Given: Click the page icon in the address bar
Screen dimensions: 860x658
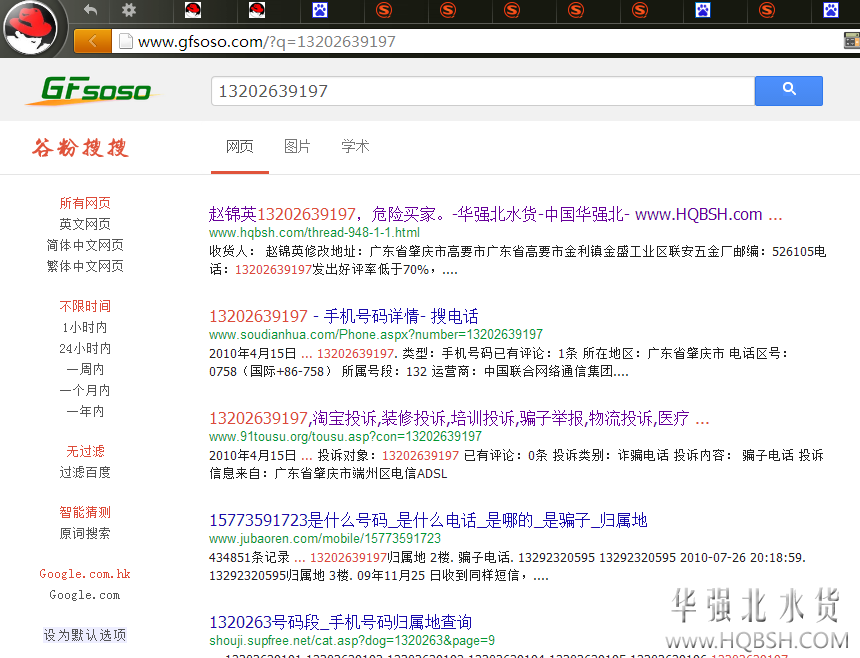Looking at the screenshot, I should (x=126, y=41).
